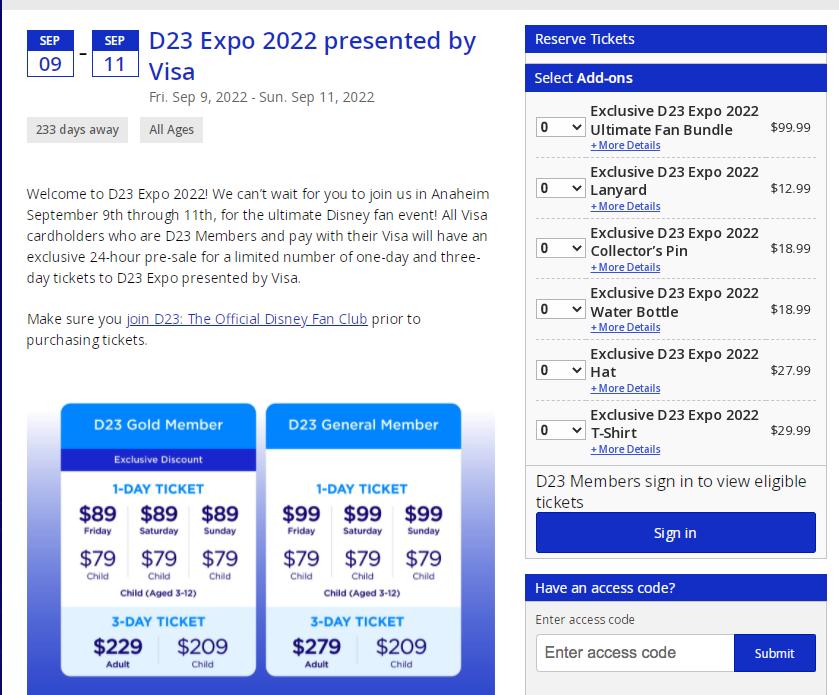Screen dimensions: 839x695
Task: Expand More Details for Collector's Pin
Action: click(625, 267)
